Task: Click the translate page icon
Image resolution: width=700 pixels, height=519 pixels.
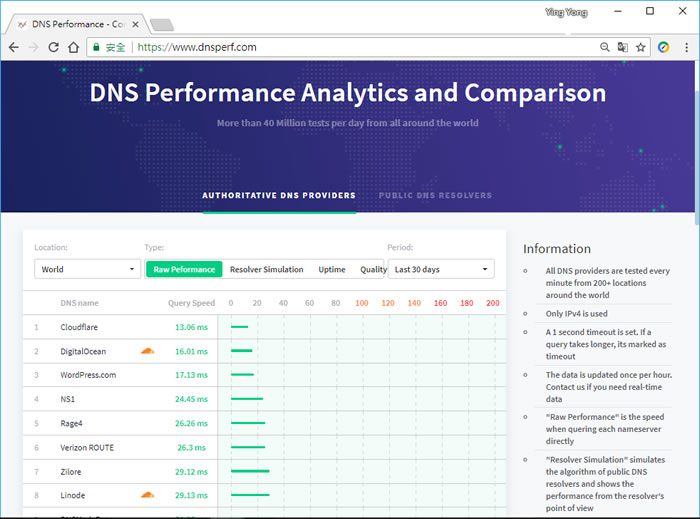Action: tap(622, 47)
